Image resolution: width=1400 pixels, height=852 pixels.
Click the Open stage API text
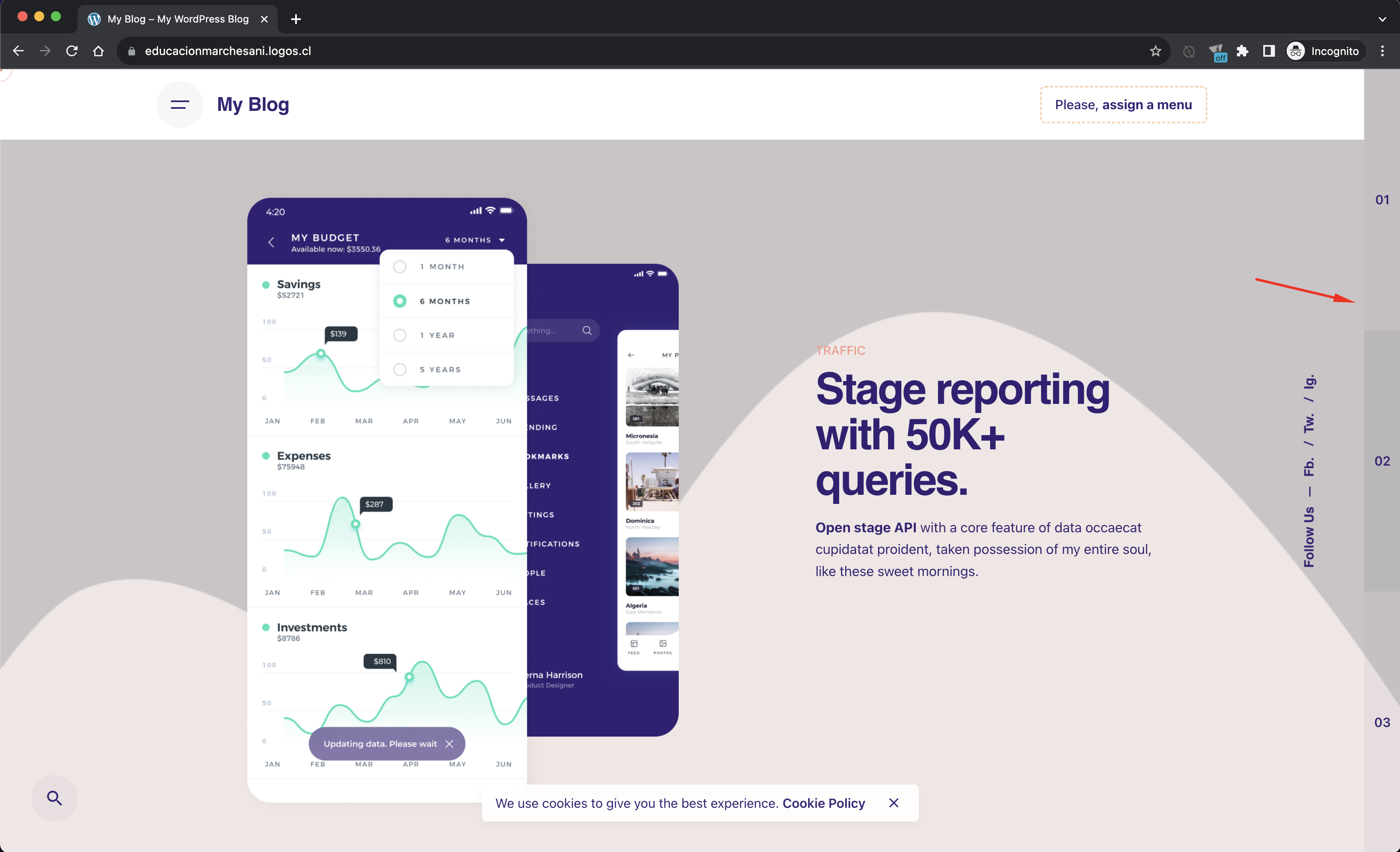(866, 528)
